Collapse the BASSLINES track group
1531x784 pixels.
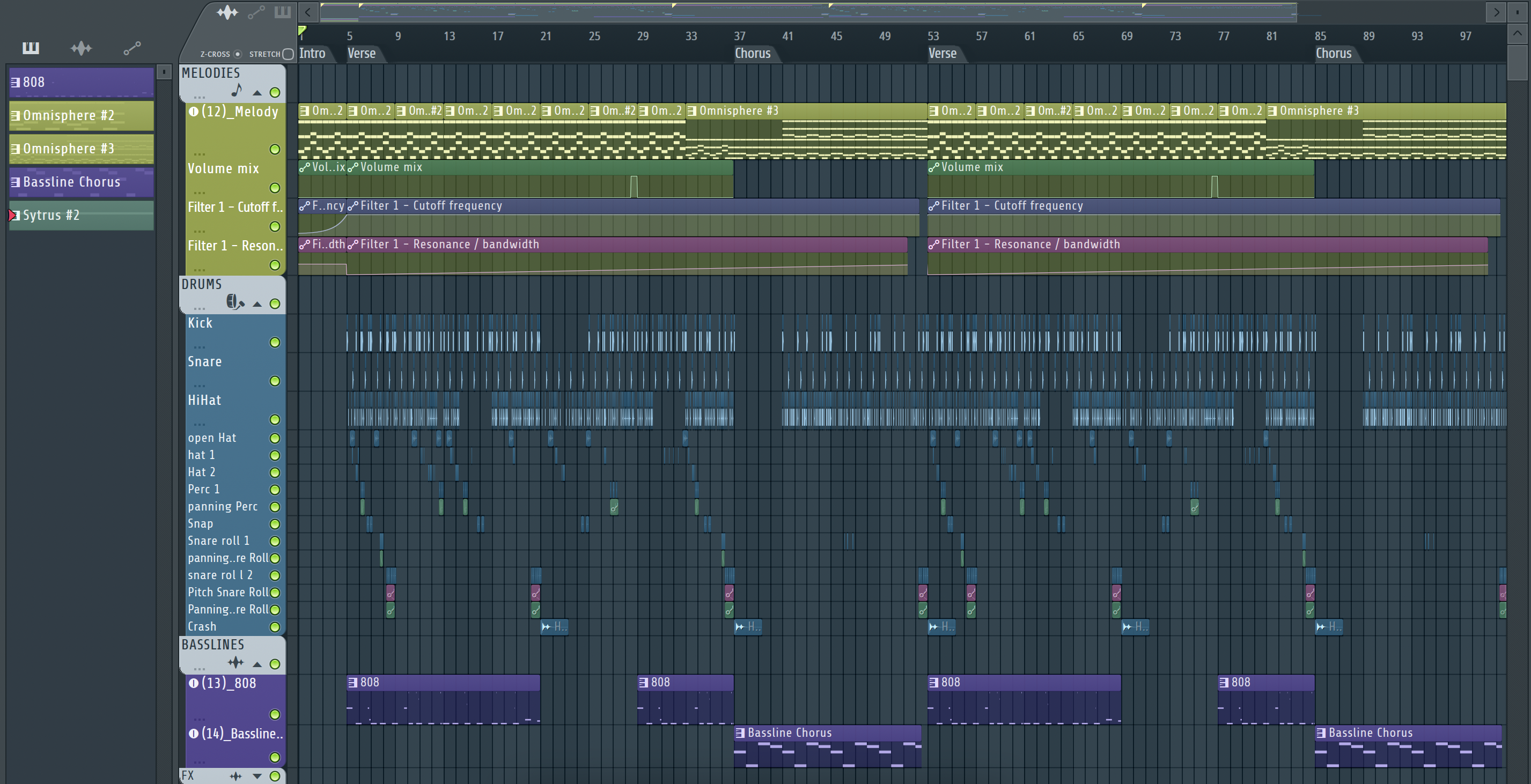click(x=257, y=664)
